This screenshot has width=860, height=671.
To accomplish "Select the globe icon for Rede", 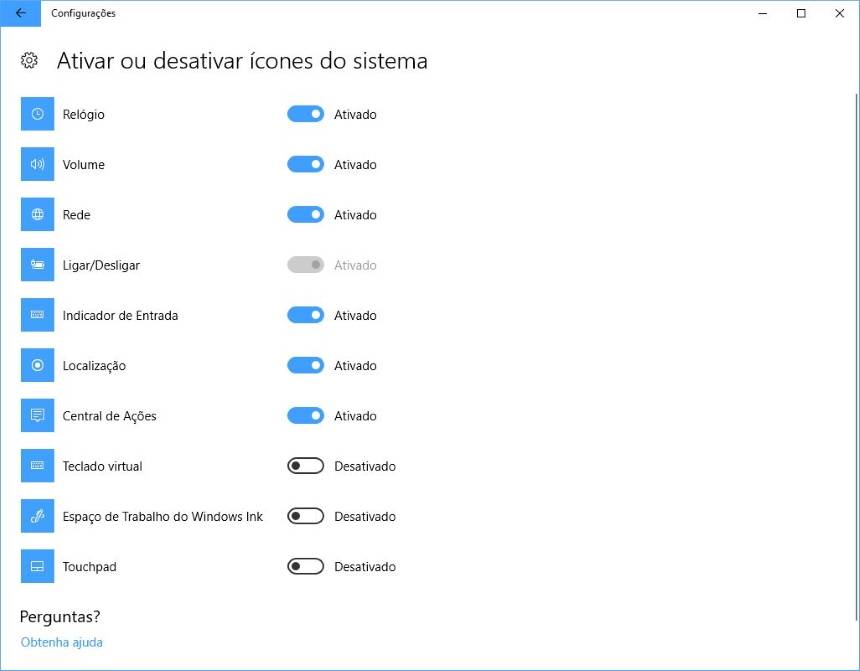I will 36,214.
